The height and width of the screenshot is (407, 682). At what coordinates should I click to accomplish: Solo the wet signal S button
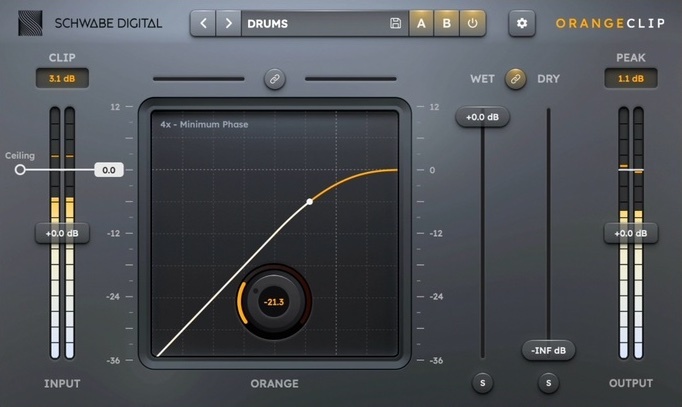(482, 383)
